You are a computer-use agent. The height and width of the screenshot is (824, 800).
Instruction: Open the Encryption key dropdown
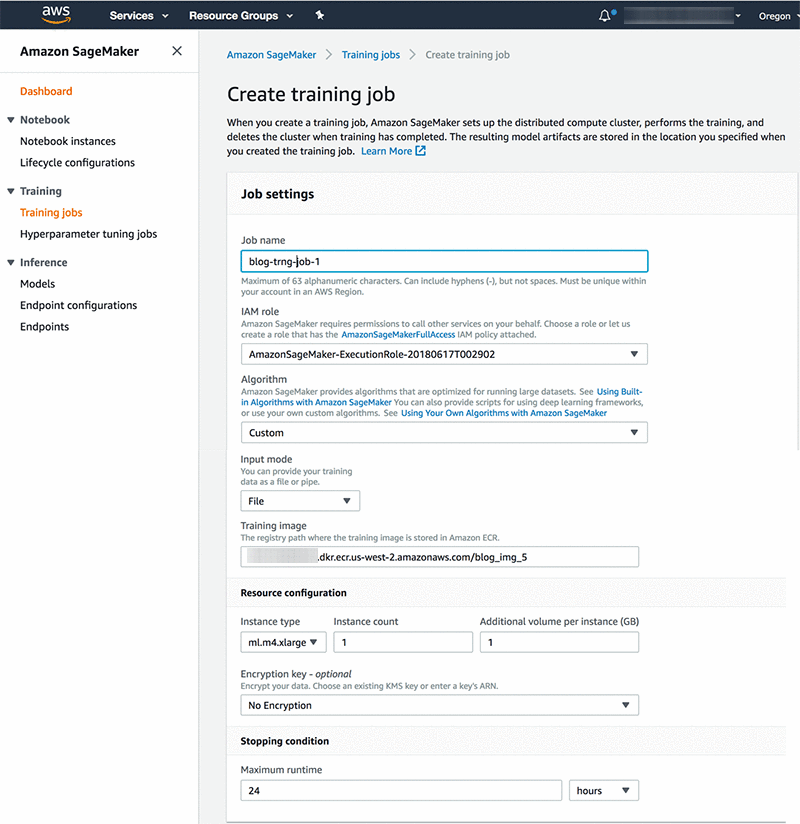439,706
